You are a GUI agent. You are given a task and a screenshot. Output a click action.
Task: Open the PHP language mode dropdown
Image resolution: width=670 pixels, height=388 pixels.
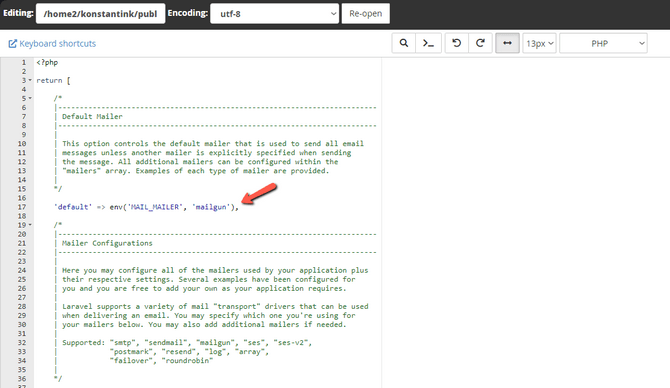(603, 43)
